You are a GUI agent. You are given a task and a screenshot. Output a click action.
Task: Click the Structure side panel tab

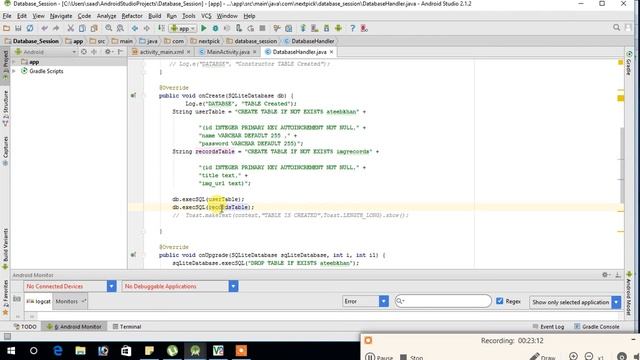click(x=5, y=108)
